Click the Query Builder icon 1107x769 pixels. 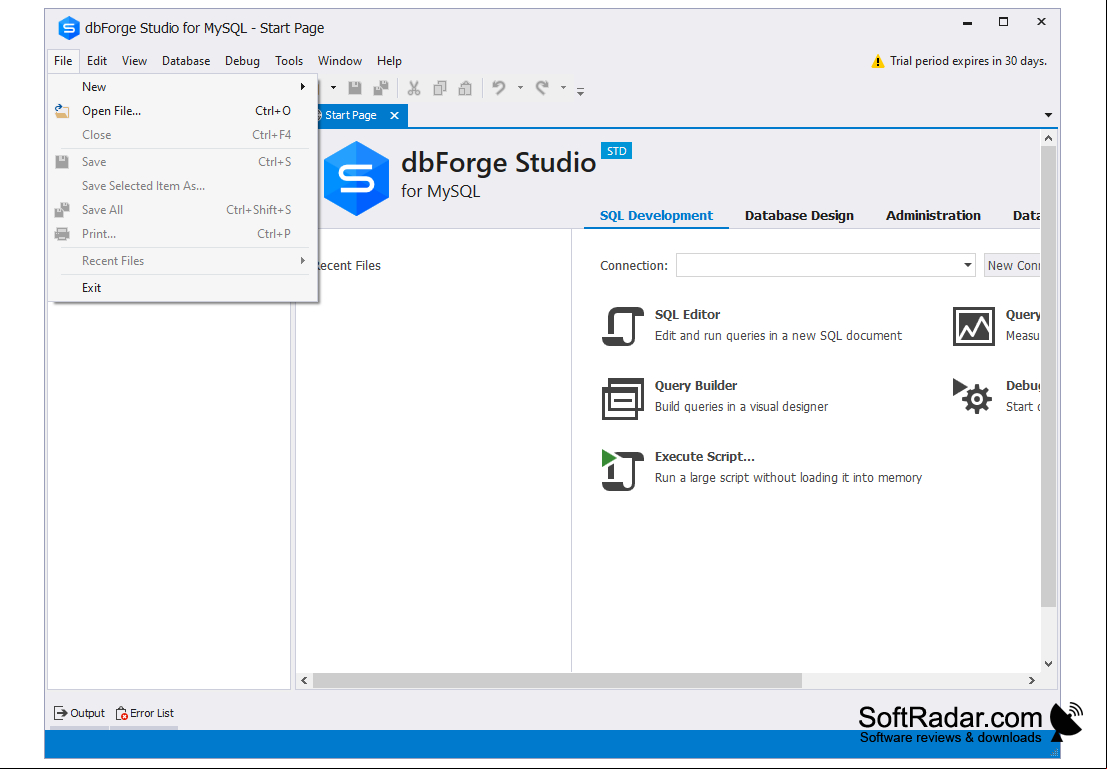[x=623, y=398]
